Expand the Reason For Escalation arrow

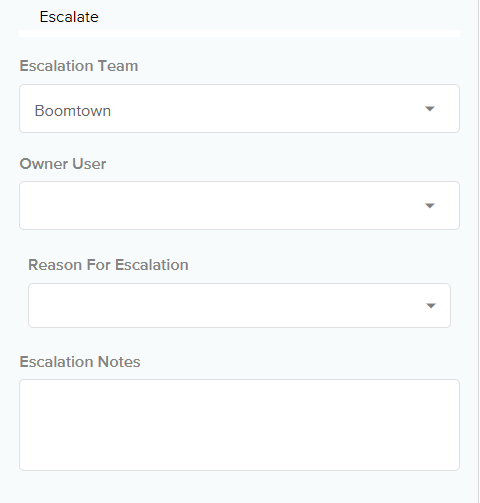click(431, 306)
